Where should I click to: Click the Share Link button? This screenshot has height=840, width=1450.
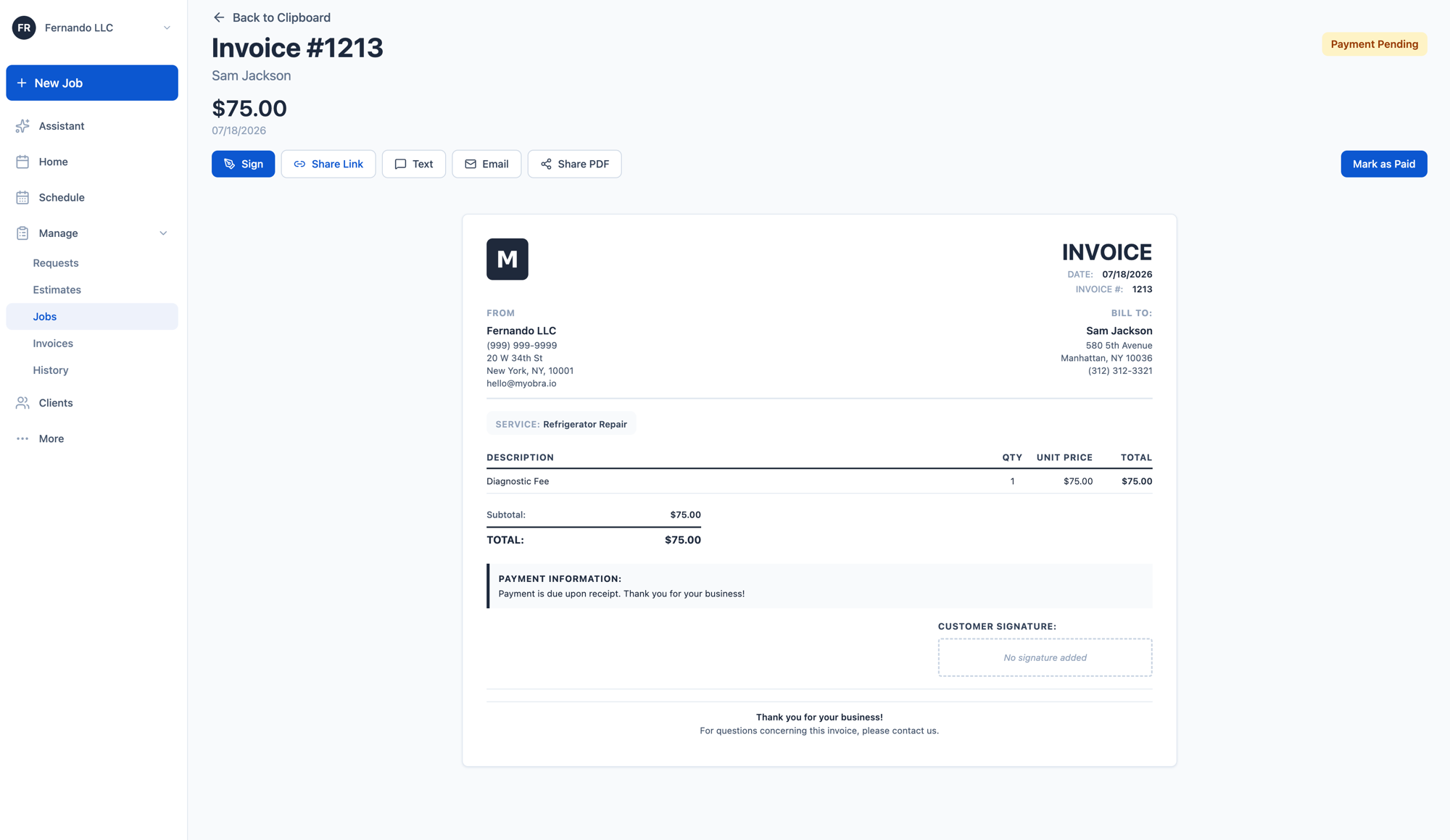tap(328, 164)
